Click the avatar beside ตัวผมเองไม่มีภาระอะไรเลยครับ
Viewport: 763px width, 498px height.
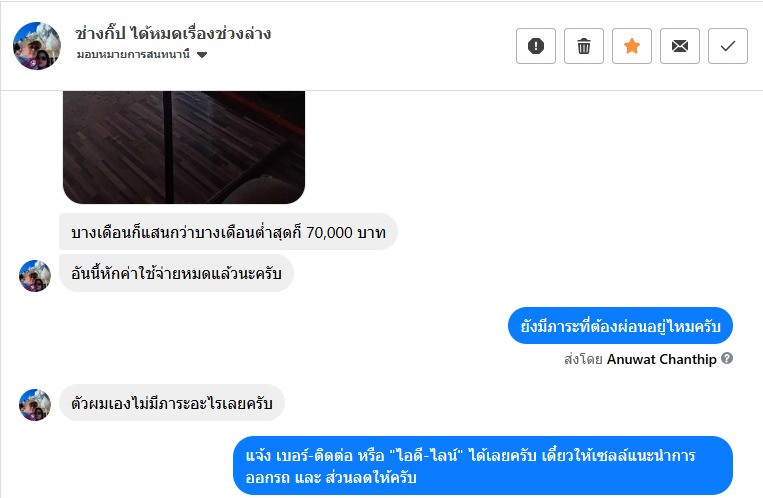coord(35,405)
